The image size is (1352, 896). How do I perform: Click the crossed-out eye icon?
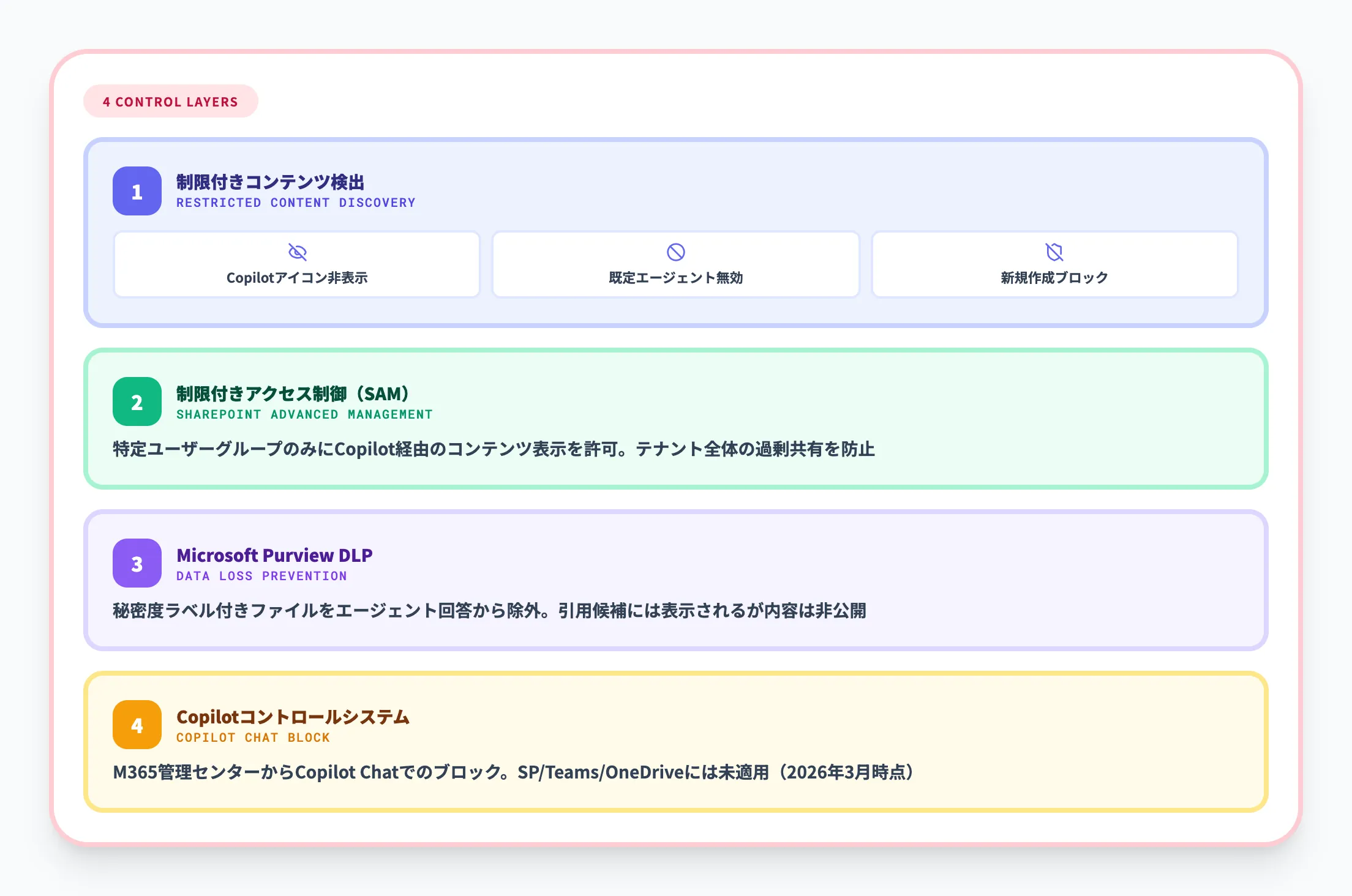coord(297,252)
